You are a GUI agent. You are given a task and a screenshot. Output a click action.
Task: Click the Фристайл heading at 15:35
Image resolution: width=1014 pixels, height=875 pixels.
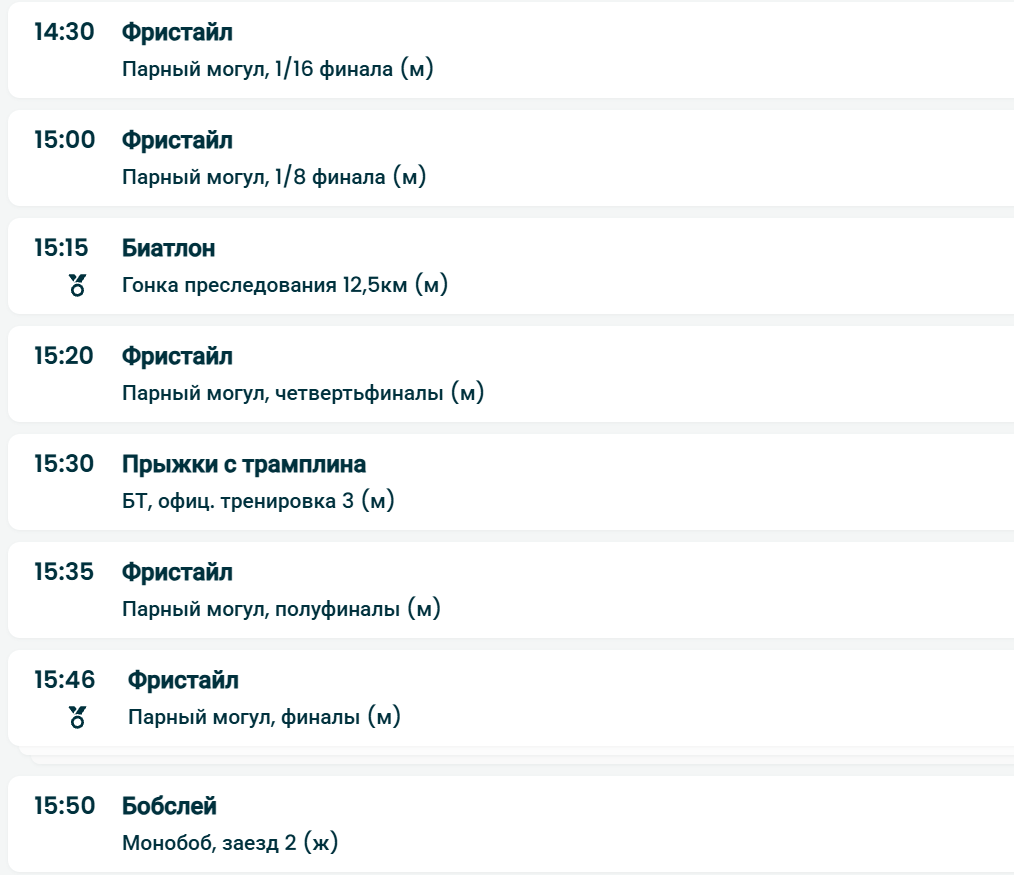click(177, 572)
